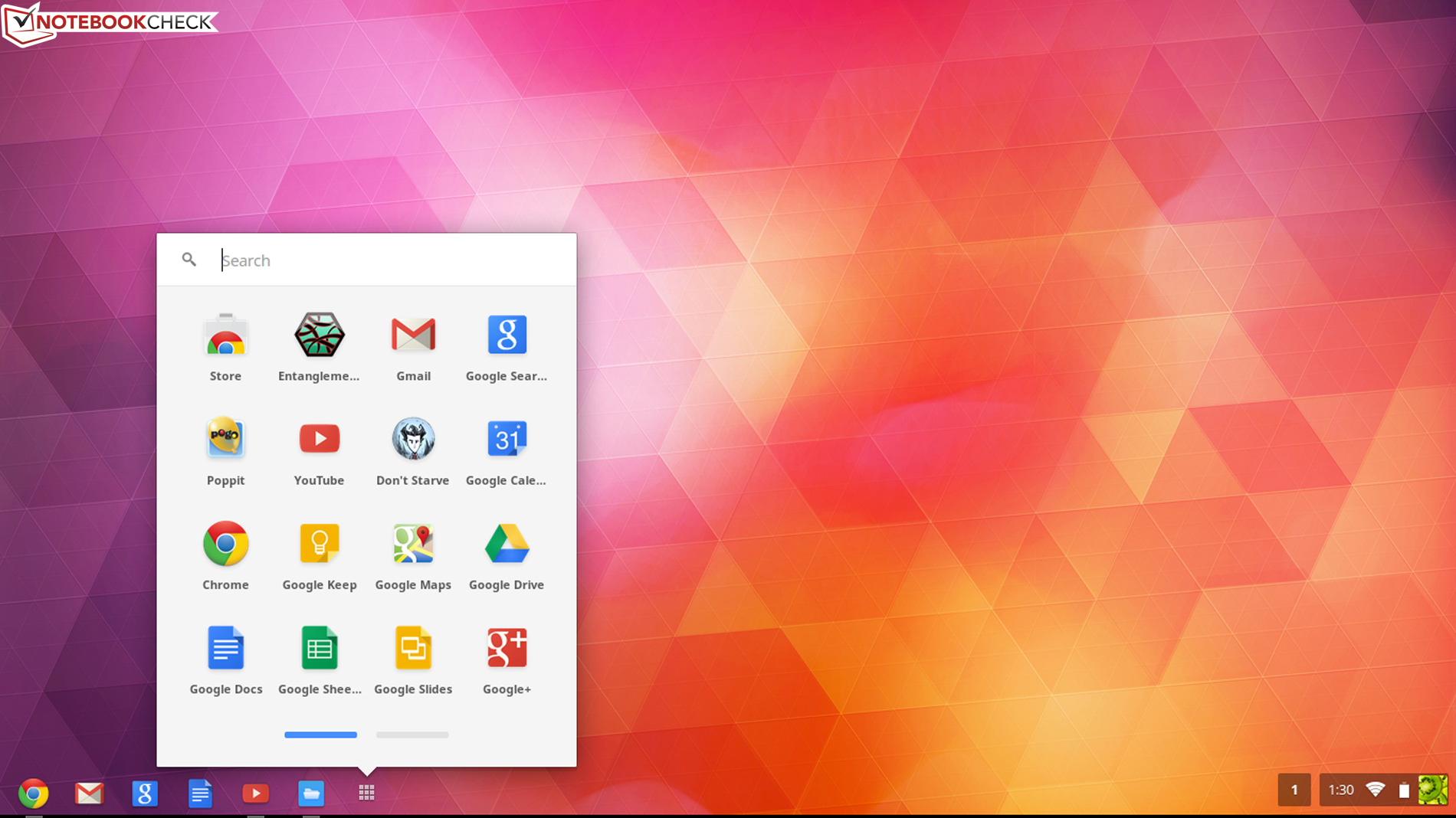Open Gmail from the shelf

89,793
